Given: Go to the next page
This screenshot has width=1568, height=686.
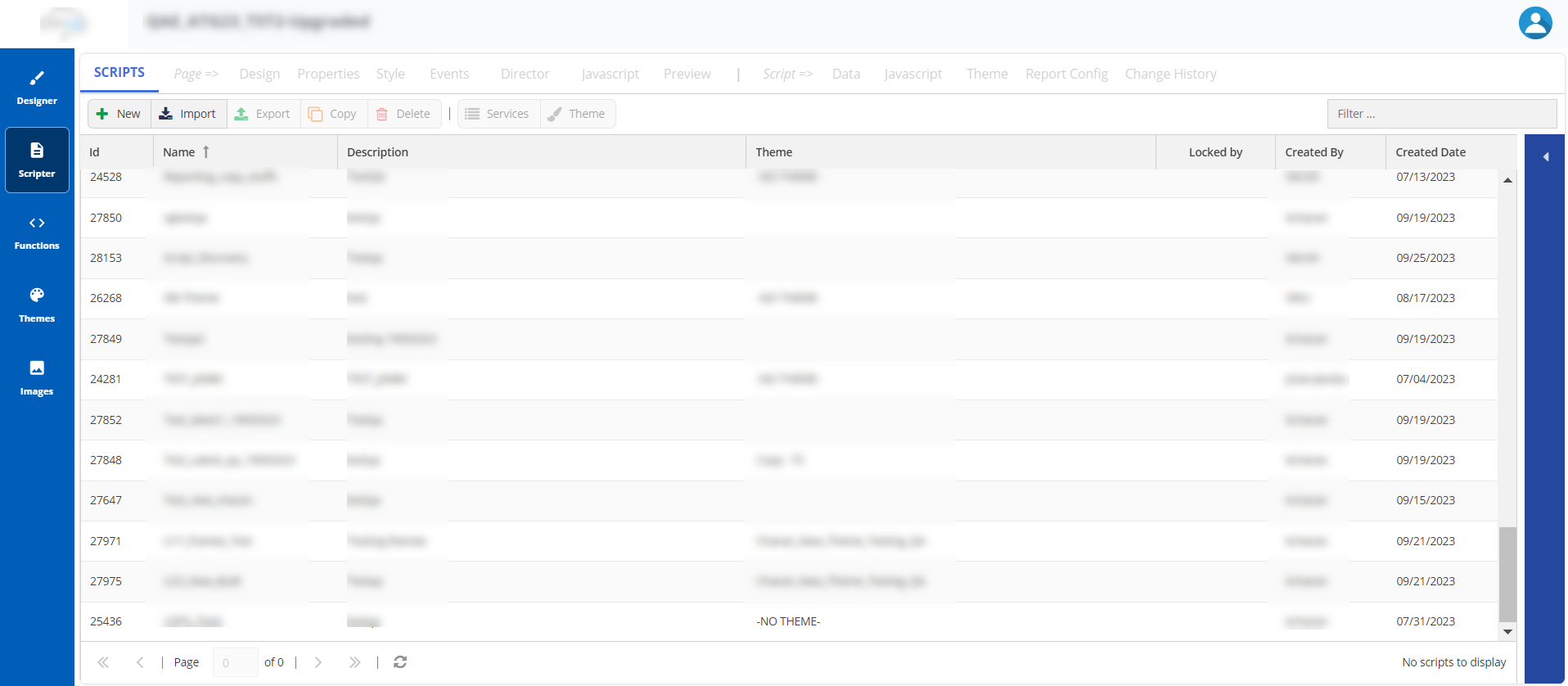Looking at the screenshot, I should pos(318,662).
